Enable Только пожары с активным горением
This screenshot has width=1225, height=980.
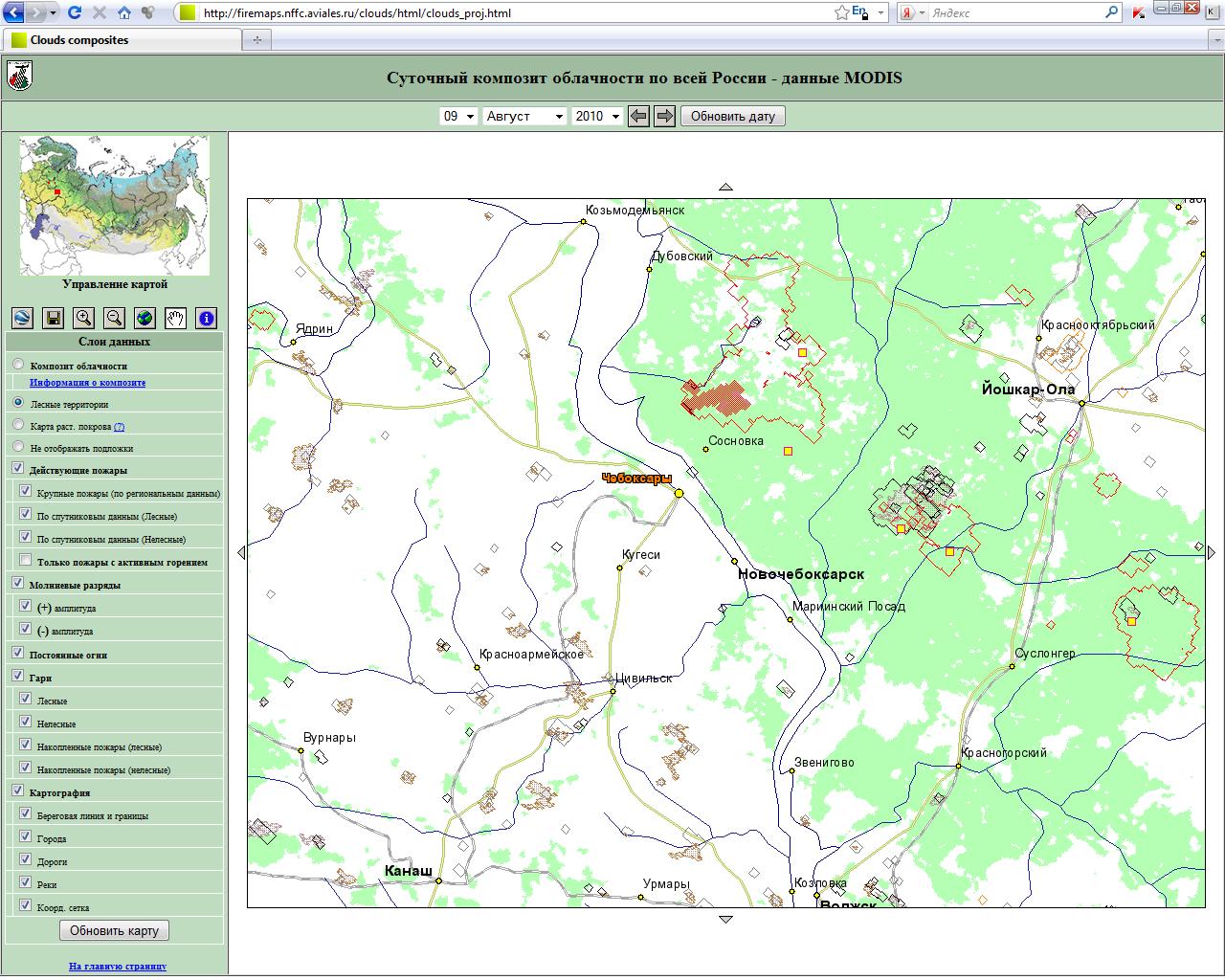tap(26, 561)
